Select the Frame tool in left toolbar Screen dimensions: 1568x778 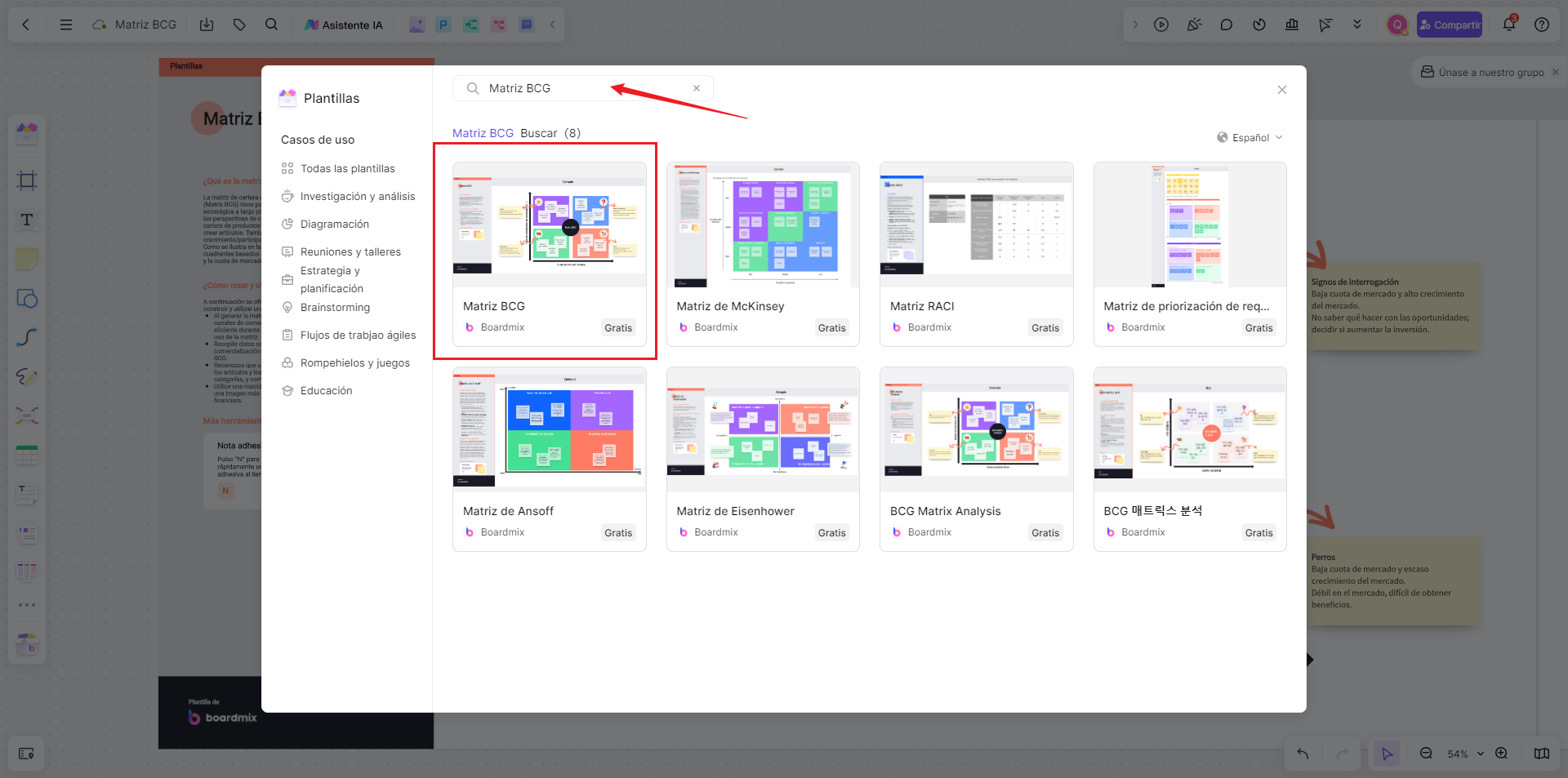pos(27,180)
